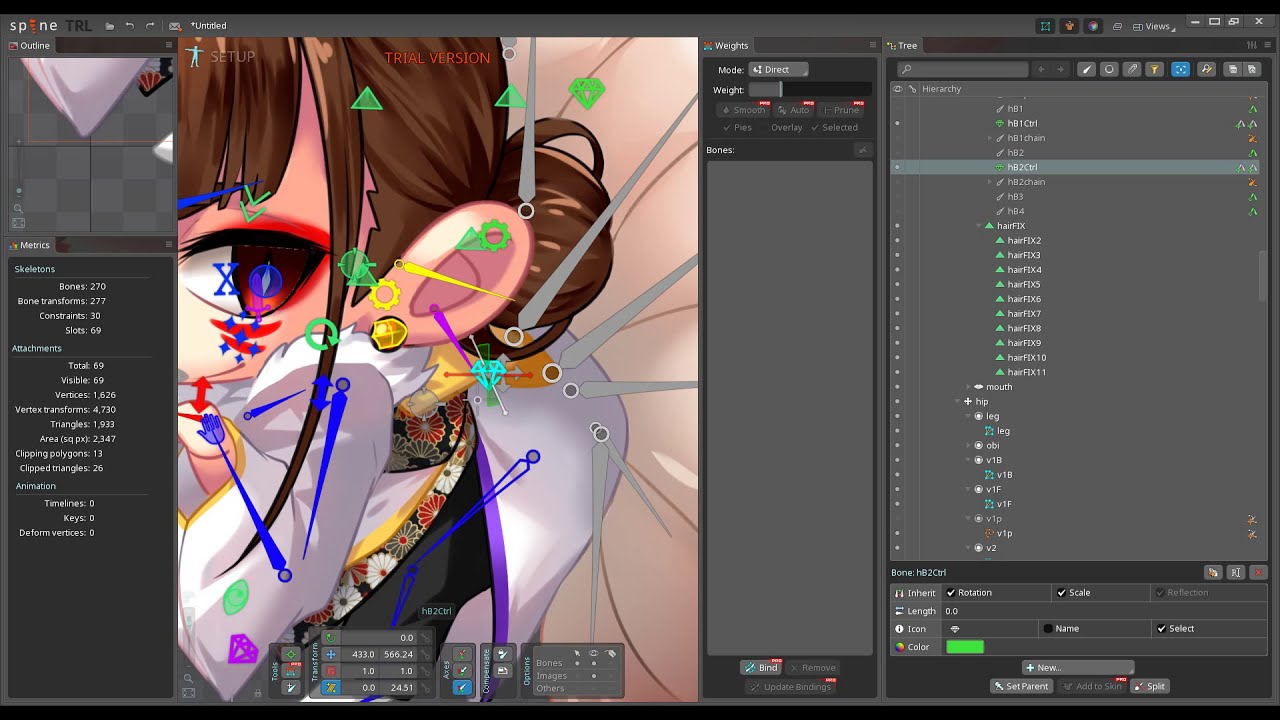1280x720 pixels.
Task: Open the Tree panel menu icon
Action: click(x=1266, y=45)
